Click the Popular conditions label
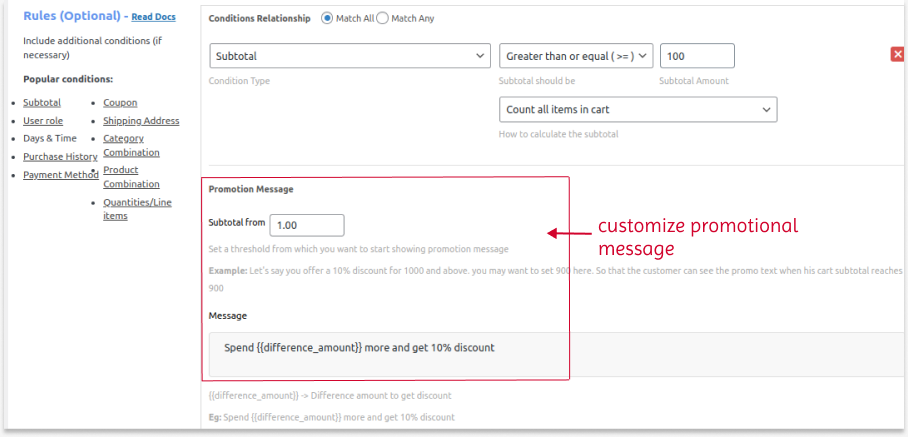The height and width of the screenshot is (437, 908). click(68, 79)
